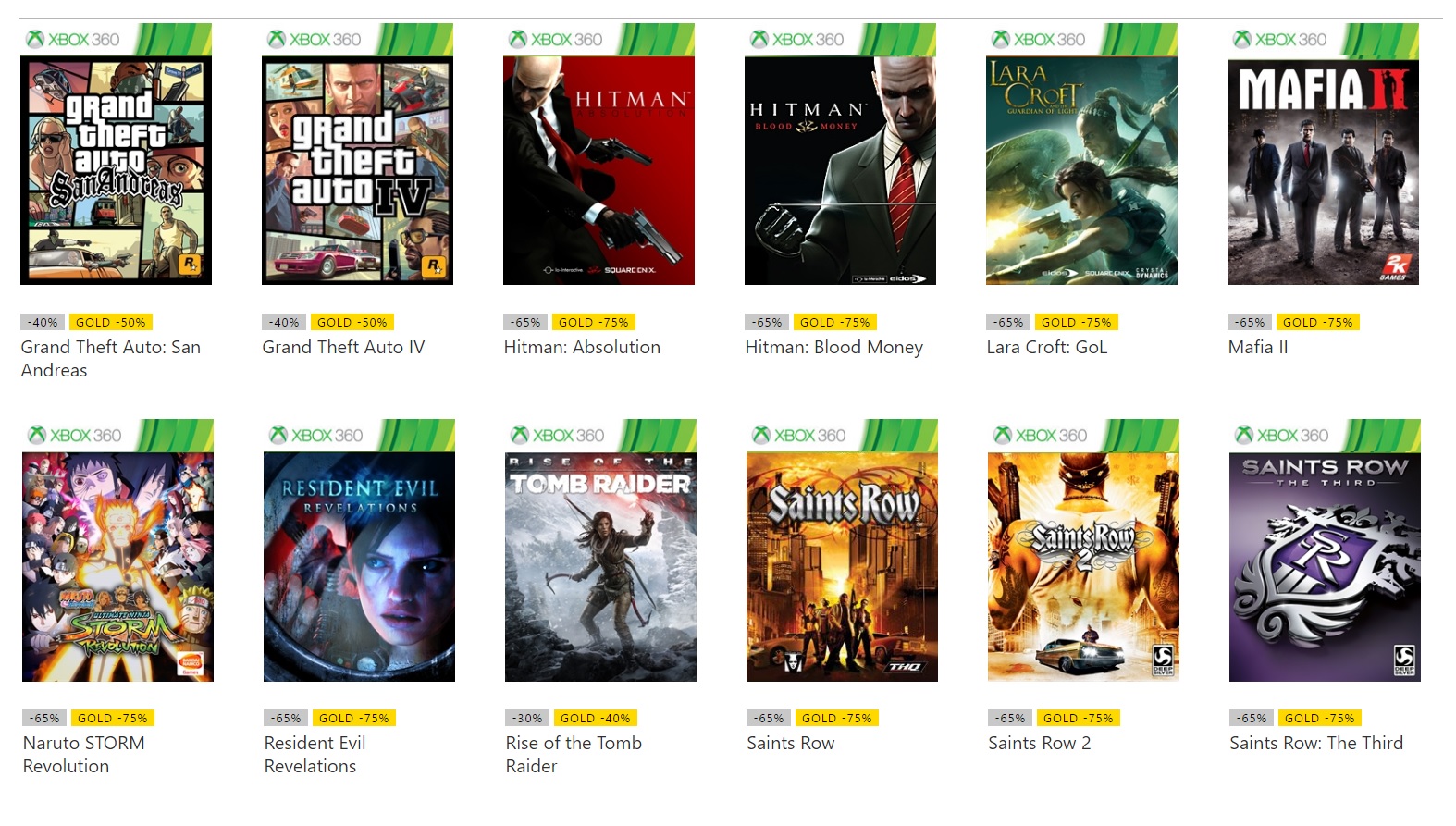1456x826 pixels.
Task: Open the Hitman: Blood Money cover
Action: click(x=840, y=170)
